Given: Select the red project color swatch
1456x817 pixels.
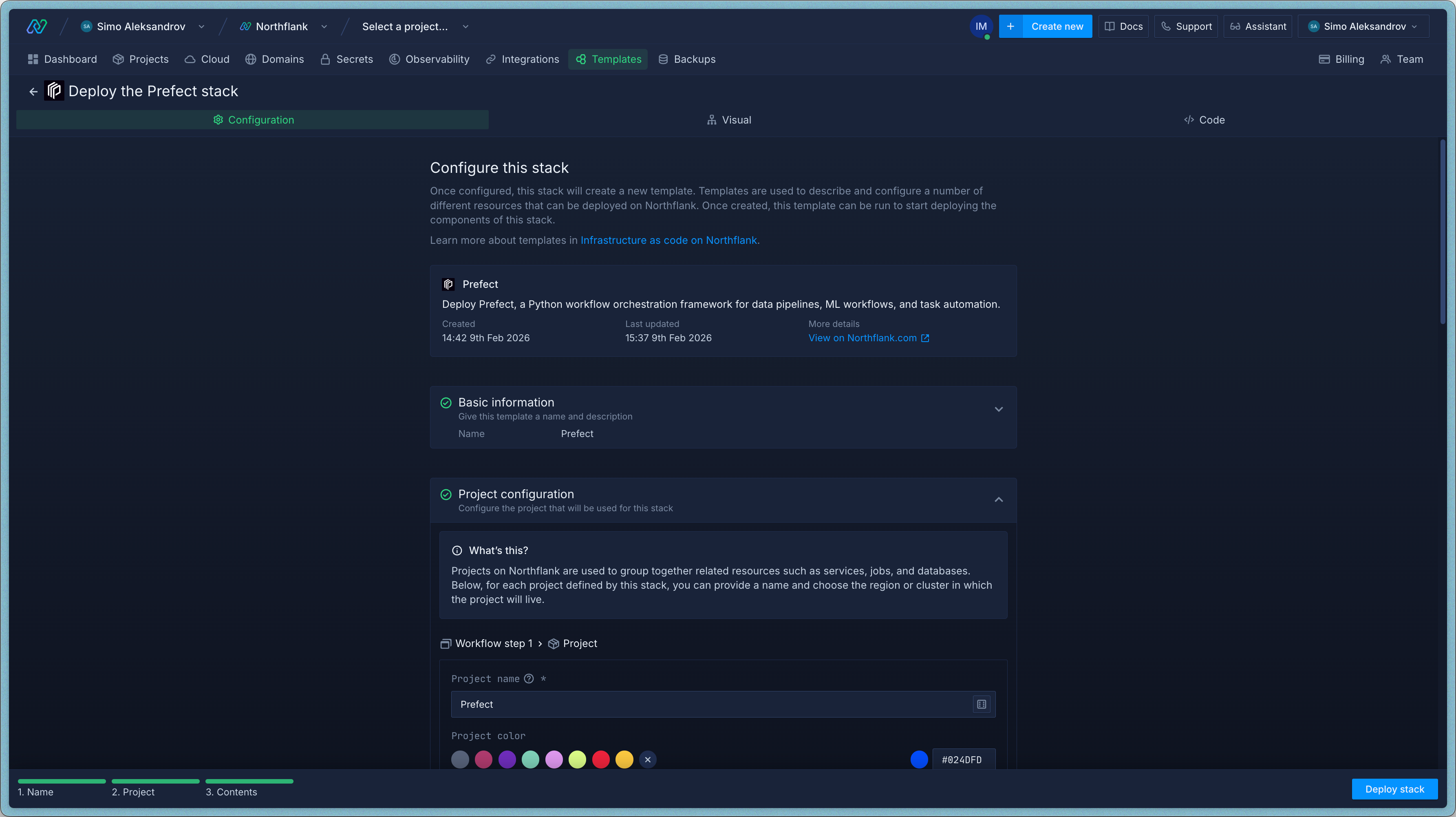Looking at the screenshot, I should tap(601, 760).
